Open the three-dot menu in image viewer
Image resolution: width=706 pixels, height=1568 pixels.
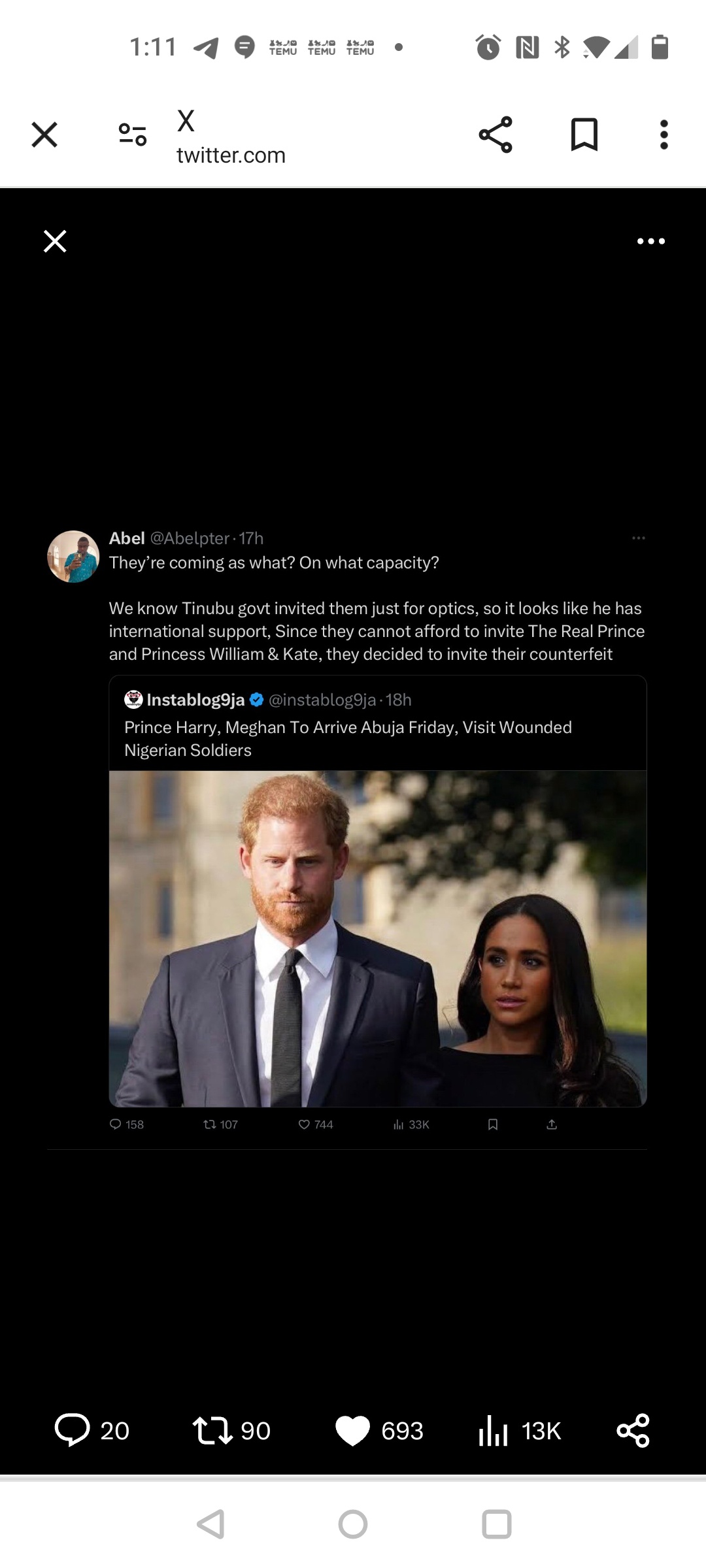click(x=650, y=241)
